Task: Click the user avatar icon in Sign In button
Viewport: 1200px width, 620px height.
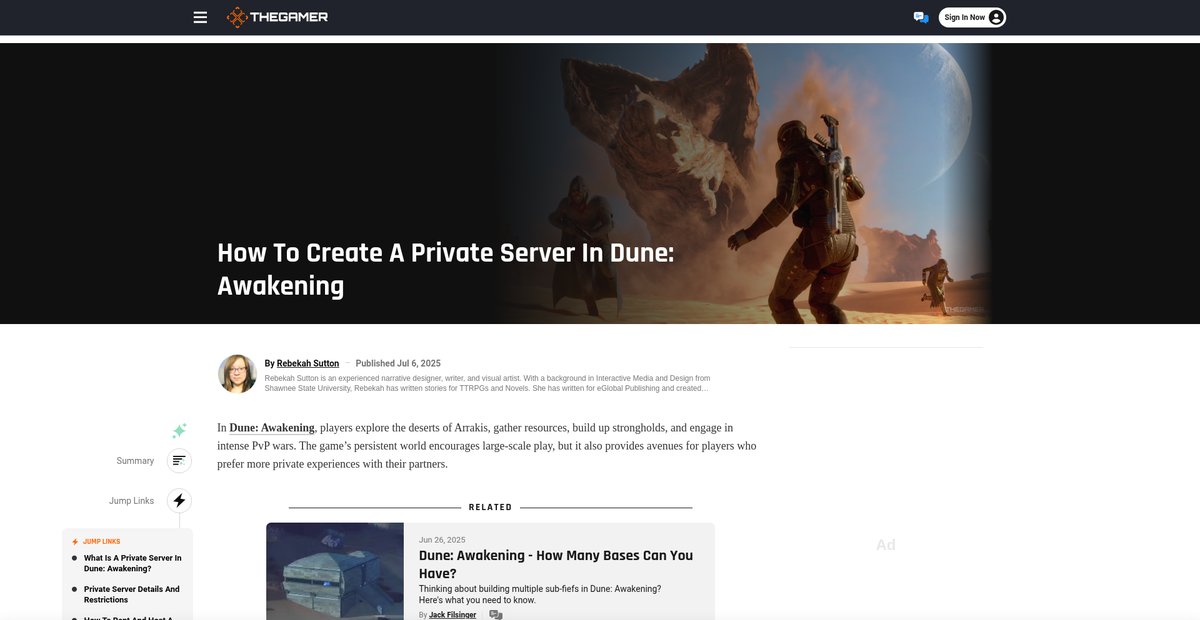Action: click(x=995, y=17)
